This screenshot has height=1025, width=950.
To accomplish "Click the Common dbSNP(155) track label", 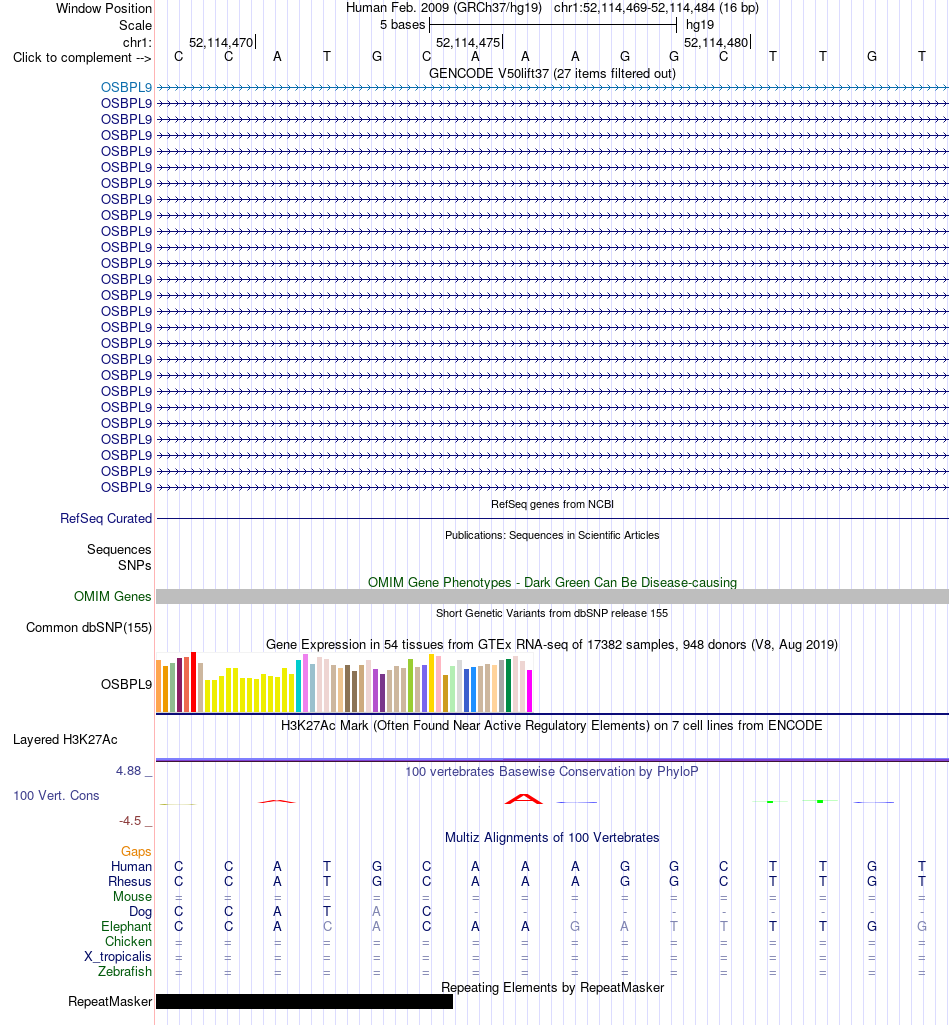I will pos(89,628).
